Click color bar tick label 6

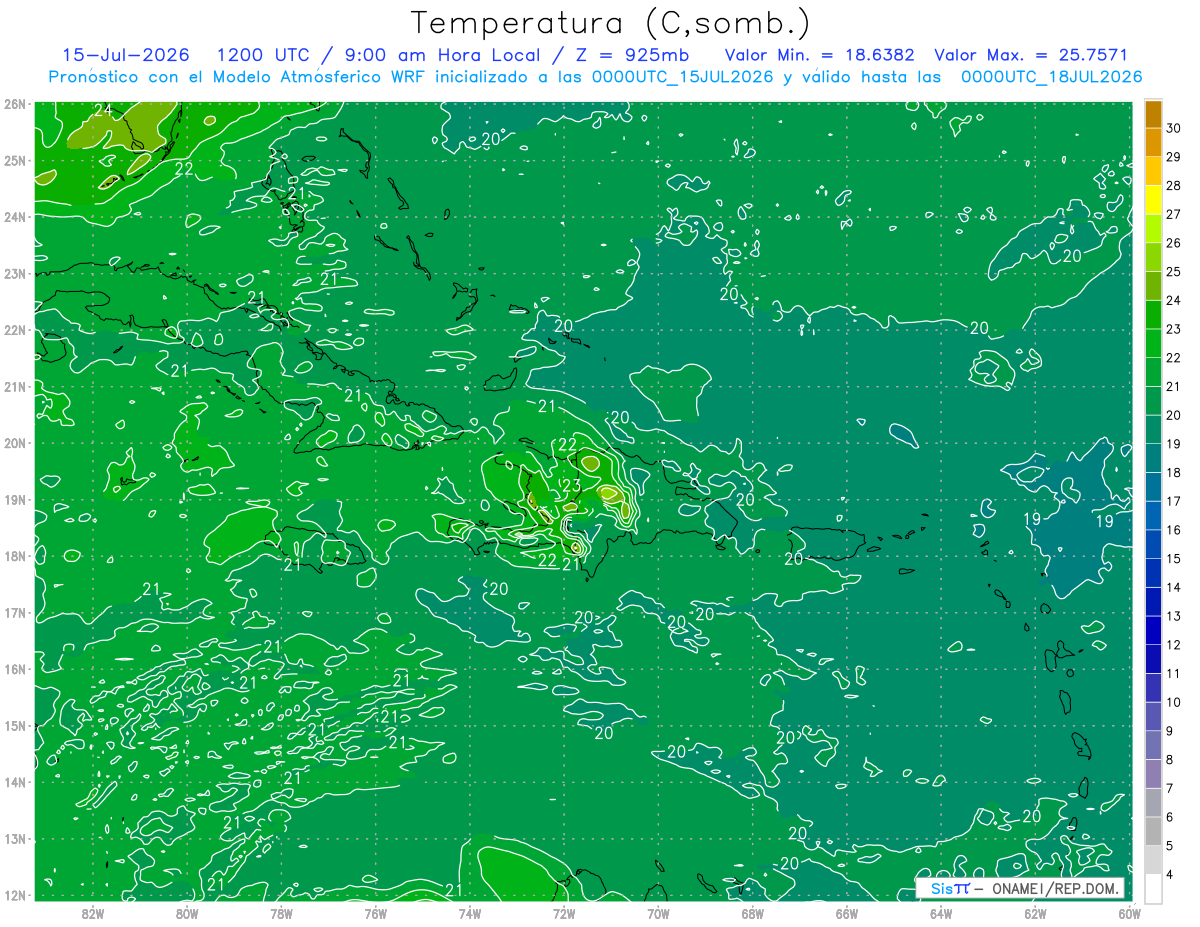pos(1170,817)
